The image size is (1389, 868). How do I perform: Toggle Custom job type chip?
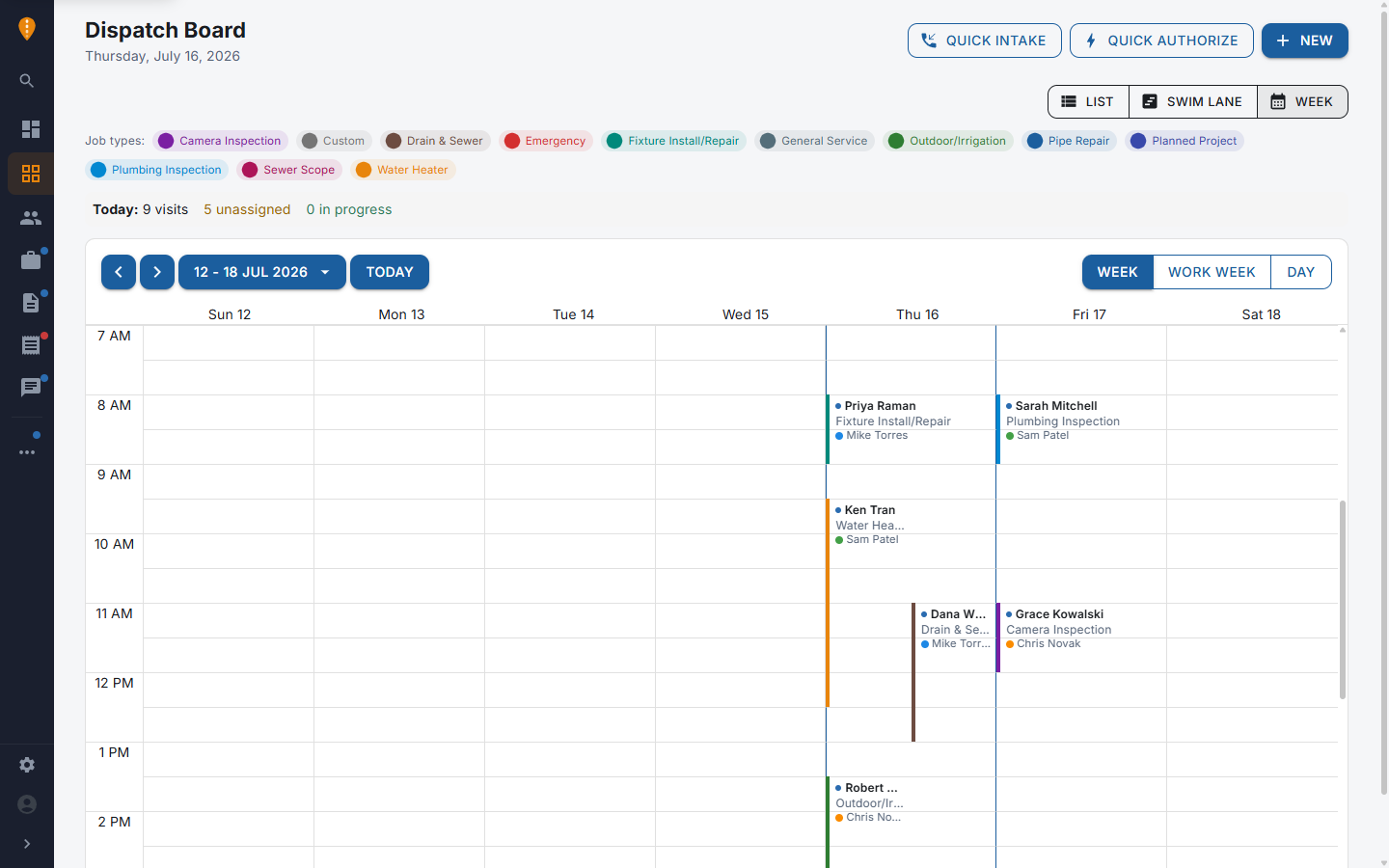pos(334,141)
